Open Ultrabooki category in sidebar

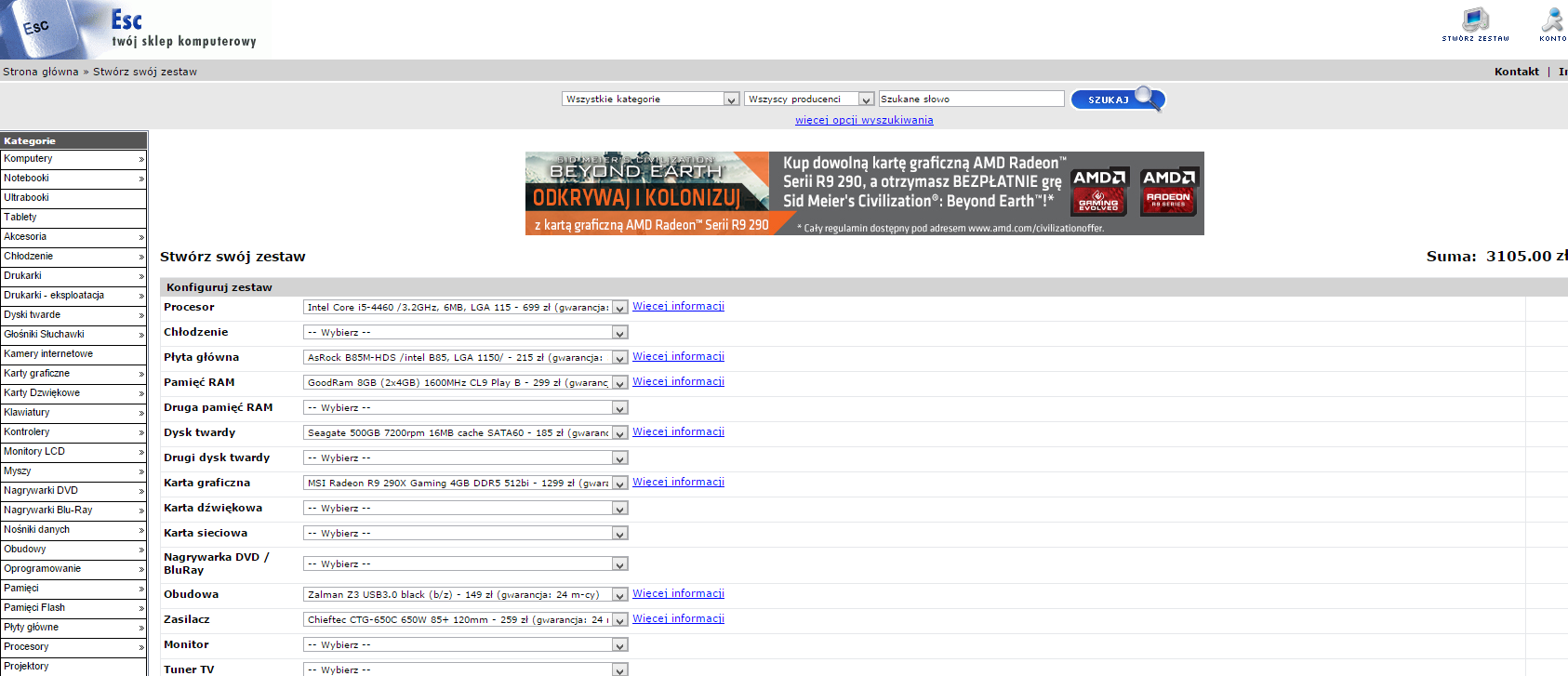(73, 198)
